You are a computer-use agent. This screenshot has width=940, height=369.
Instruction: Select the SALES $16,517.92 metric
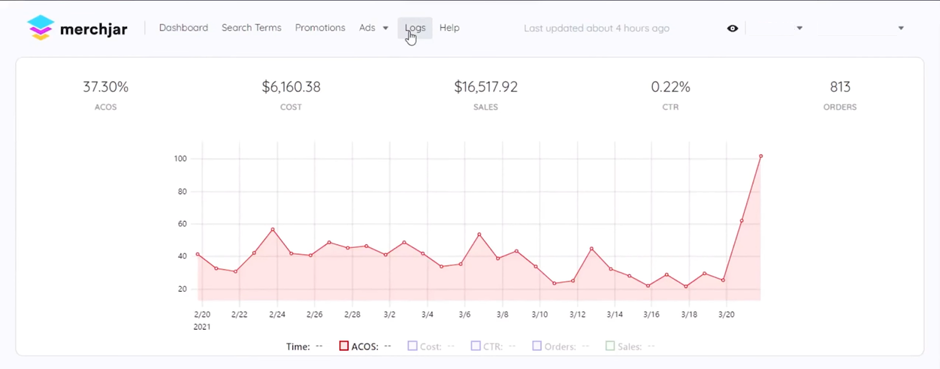point(486,95)
